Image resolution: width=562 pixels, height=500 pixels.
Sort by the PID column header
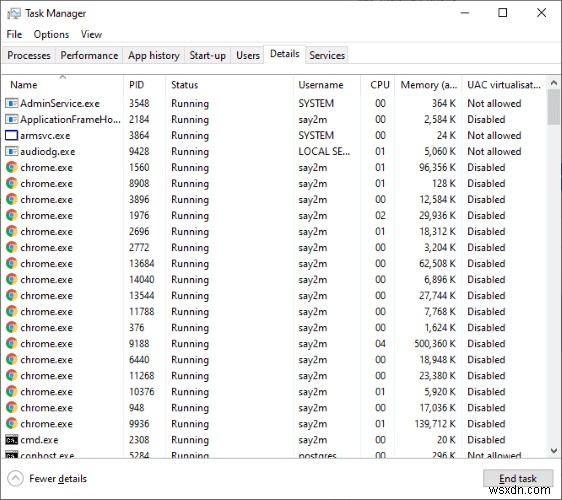pyautogui.click(x=144, y=85)
